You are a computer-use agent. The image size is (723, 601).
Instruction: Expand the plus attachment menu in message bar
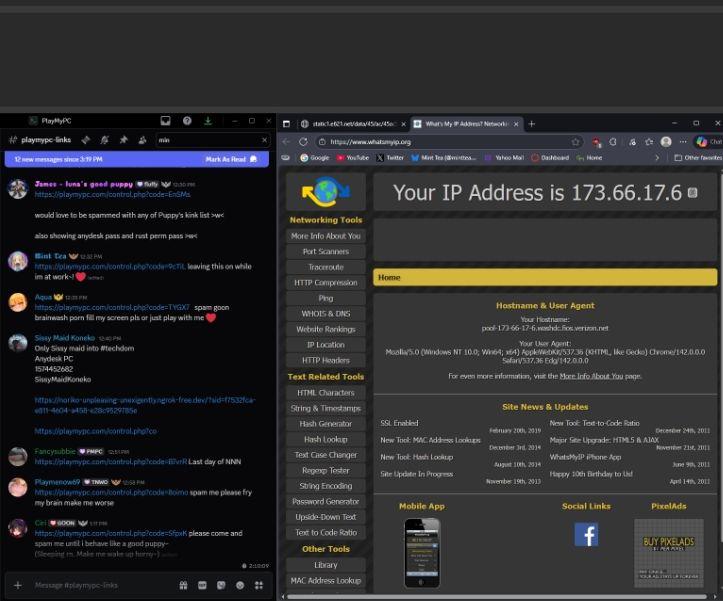pyautogui.click(x=17, y=585)
